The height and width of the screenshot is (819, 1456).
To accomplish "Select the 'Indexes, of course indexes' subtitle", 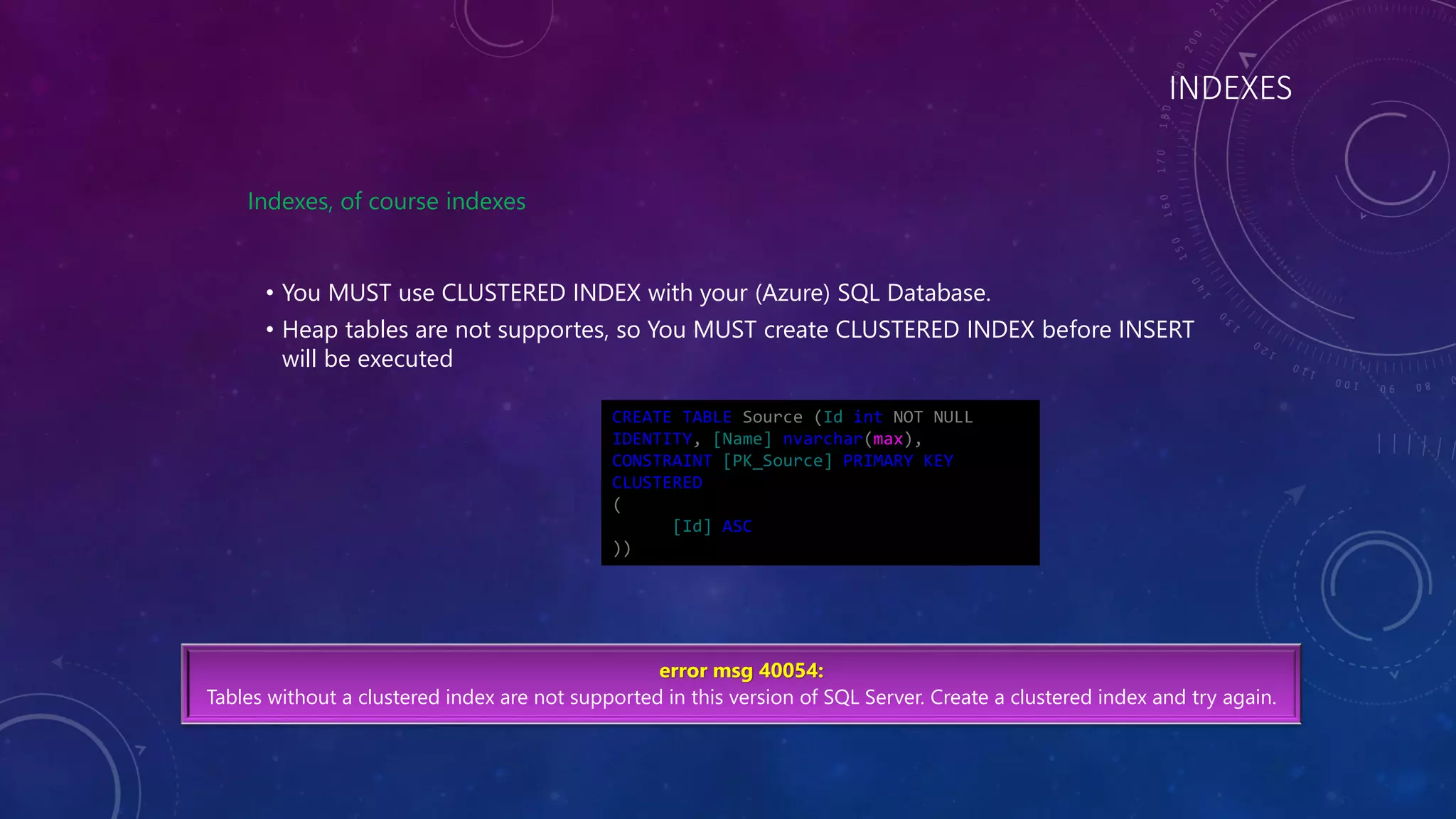I will pyautogui.click(x=387, y=201).
